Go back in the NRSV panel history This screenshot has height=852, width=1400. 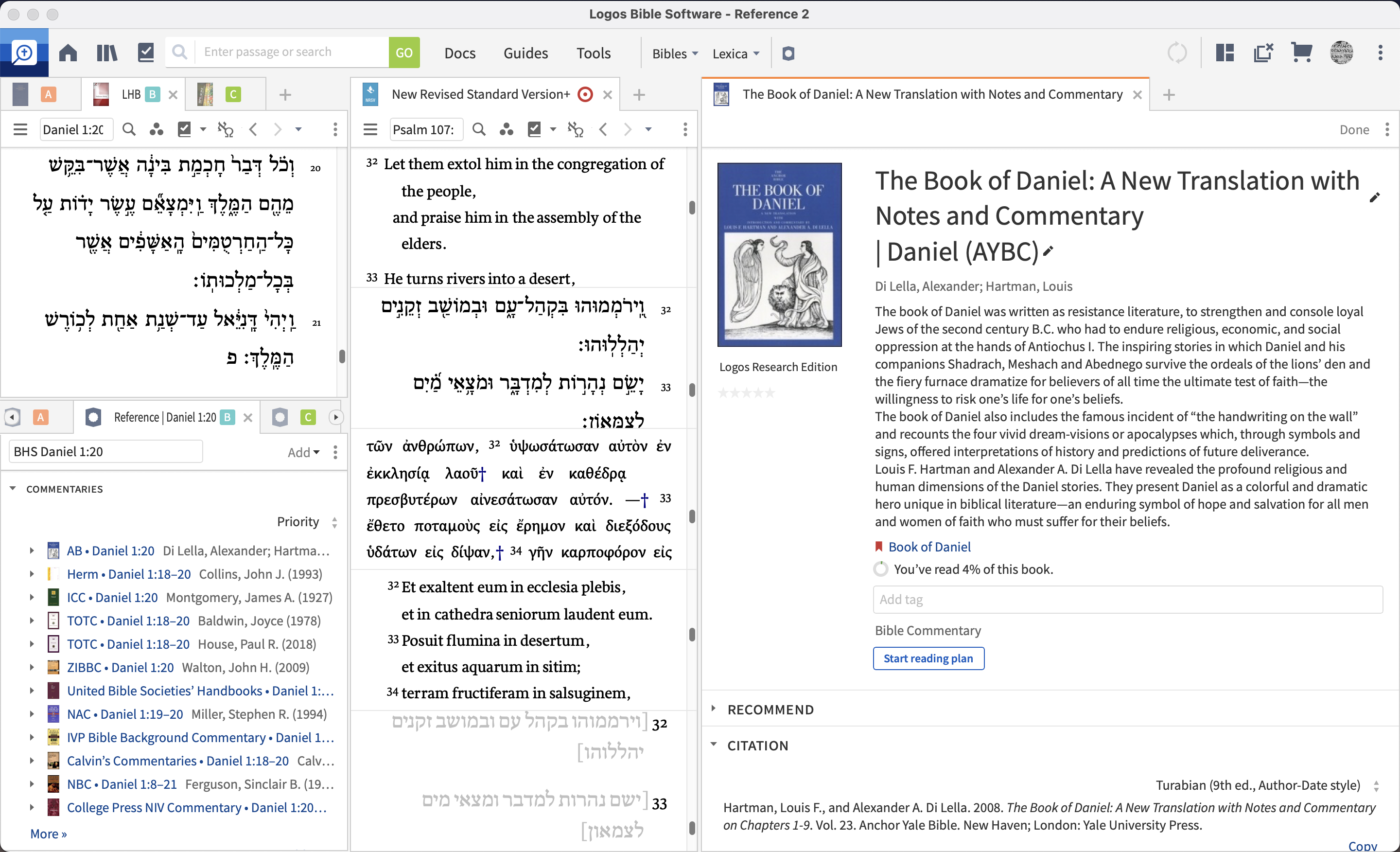(x=603, y=129)
